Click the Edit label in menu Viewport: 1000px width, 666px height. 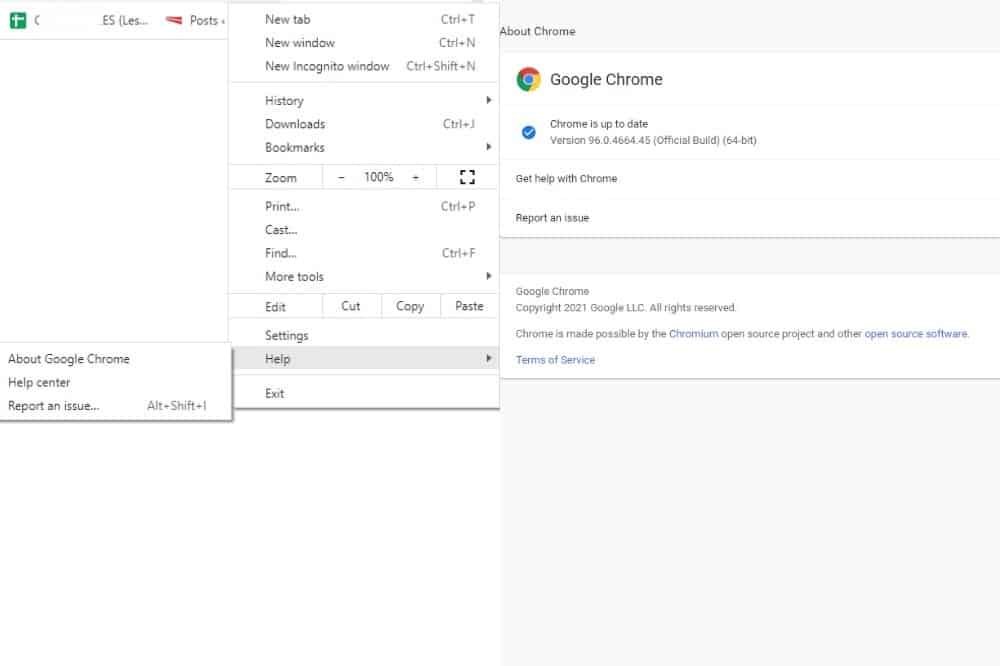(275, 307)
